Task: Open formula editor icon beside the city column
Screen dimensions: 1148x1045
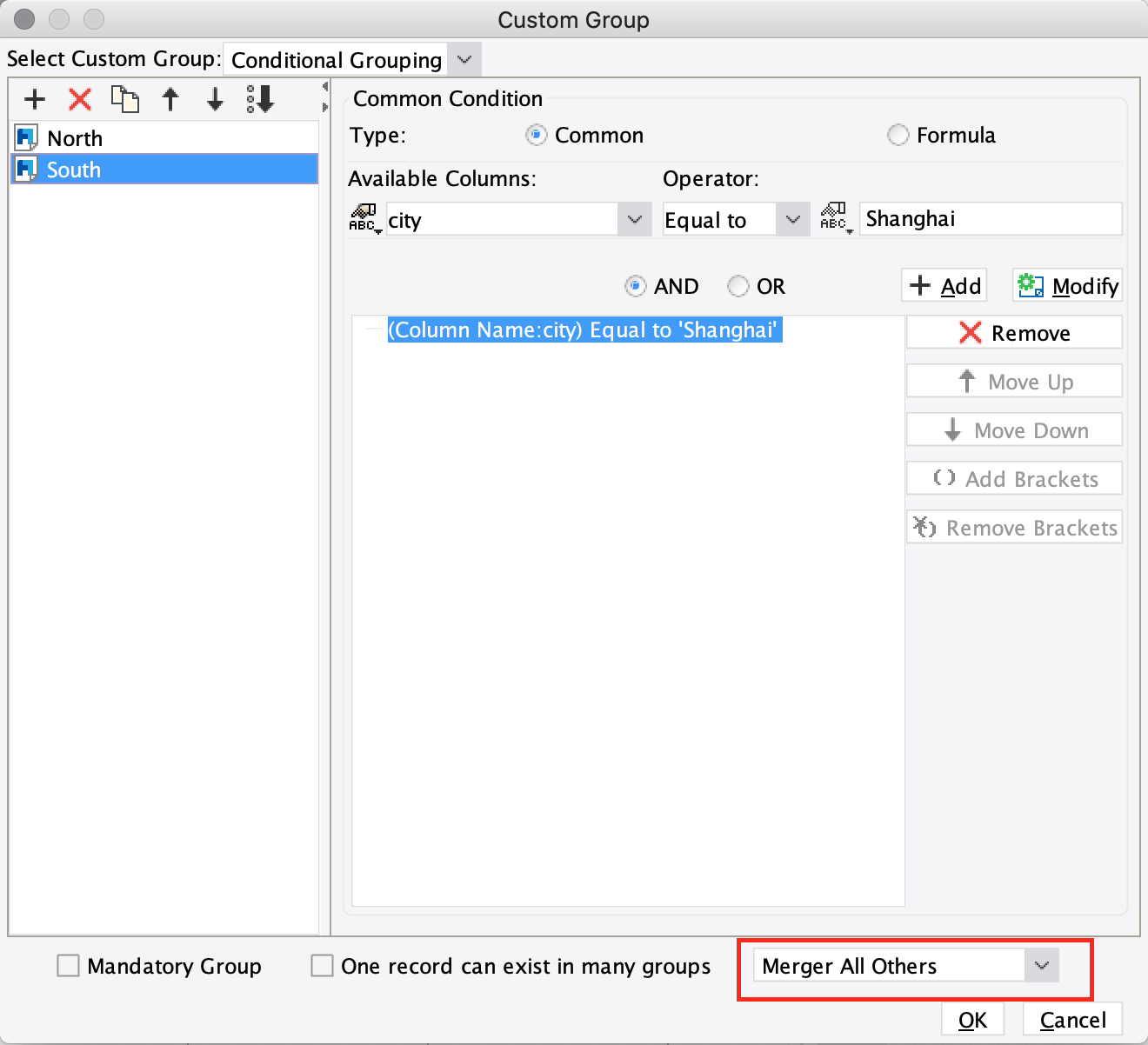Action: (365, 219)
